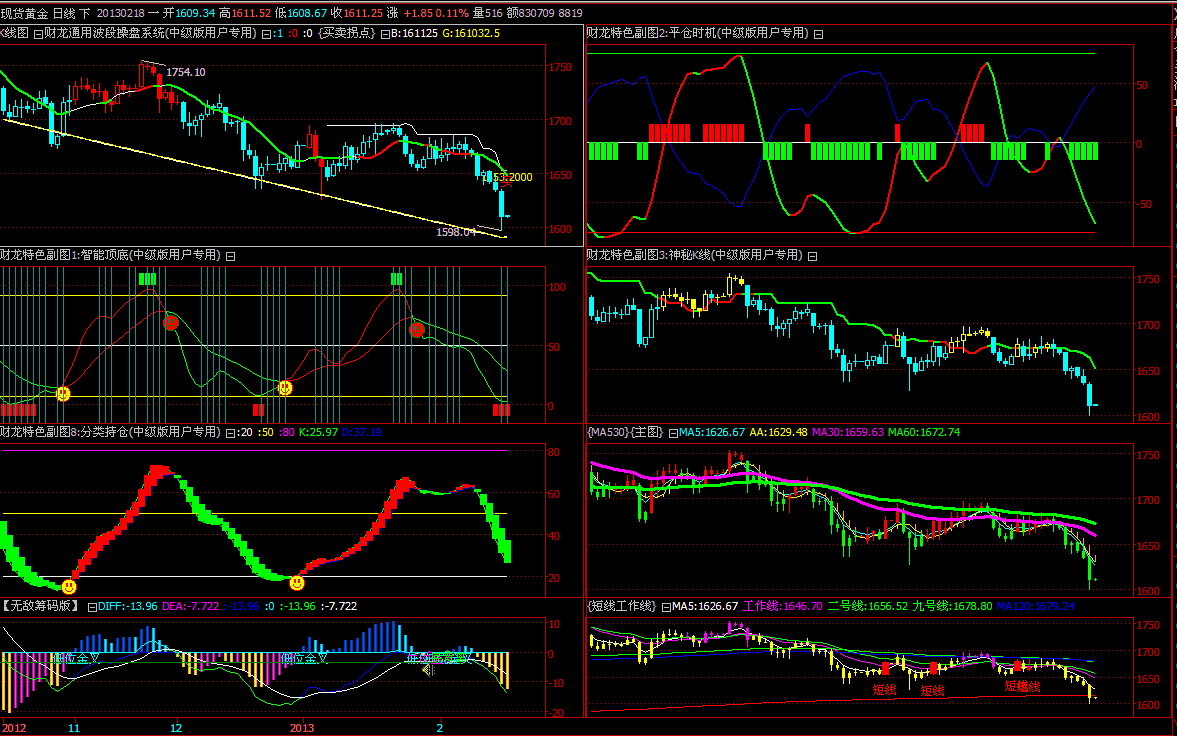The height and width of the screenshot is (736, 1177).
Task: Click first smiley marker in 分类持仓 panel
Action: (69, 586)
